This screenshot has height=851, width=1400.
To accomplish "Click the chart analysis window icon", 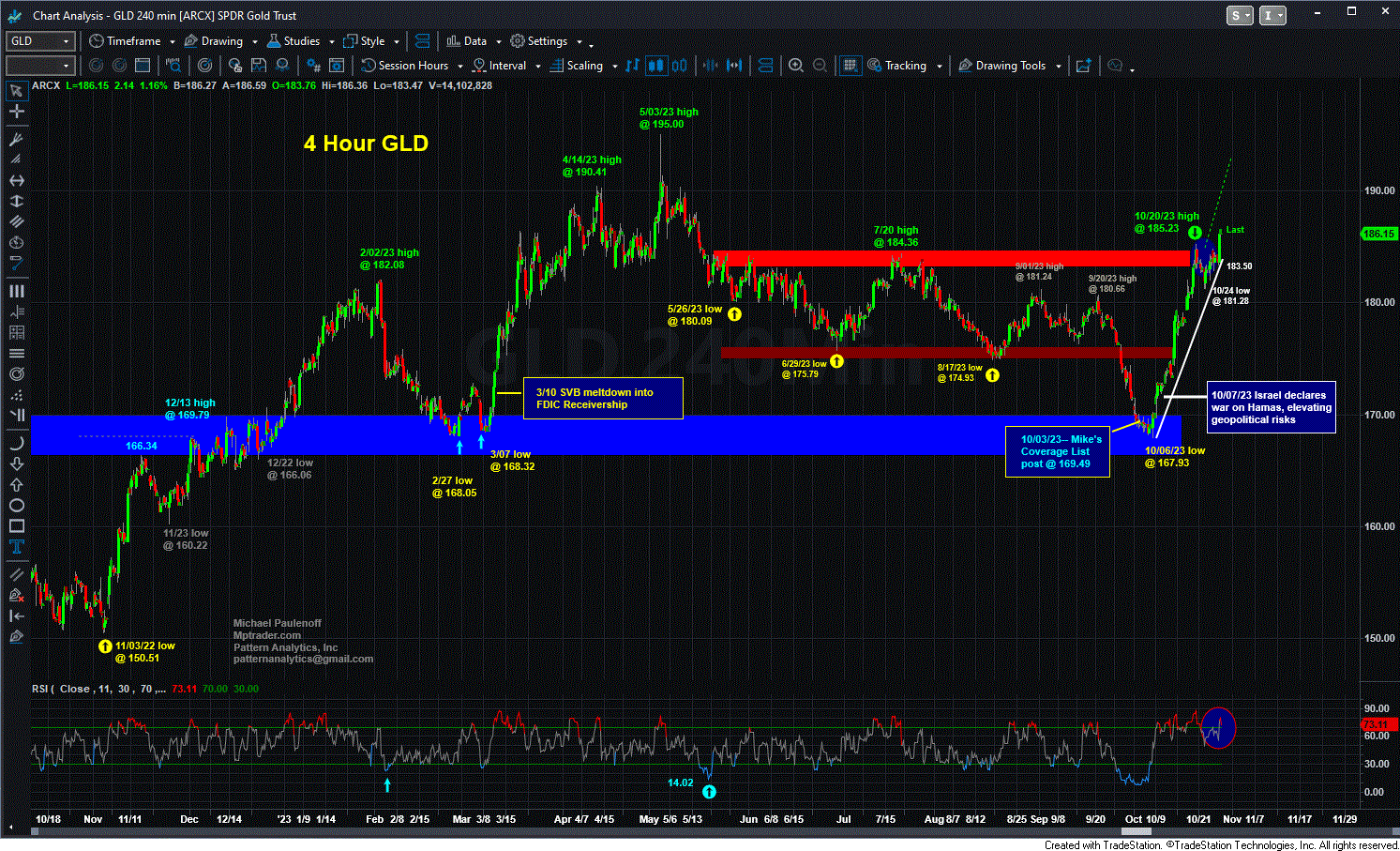I will 338,66.
